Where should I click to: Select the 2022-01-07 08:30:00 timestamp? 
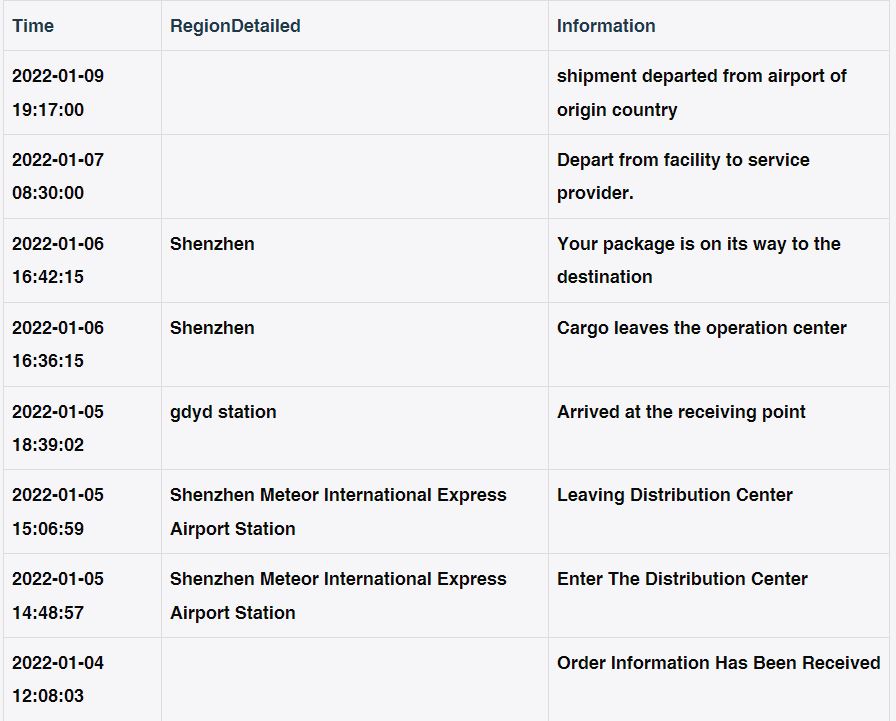click(x=58, y=176)
